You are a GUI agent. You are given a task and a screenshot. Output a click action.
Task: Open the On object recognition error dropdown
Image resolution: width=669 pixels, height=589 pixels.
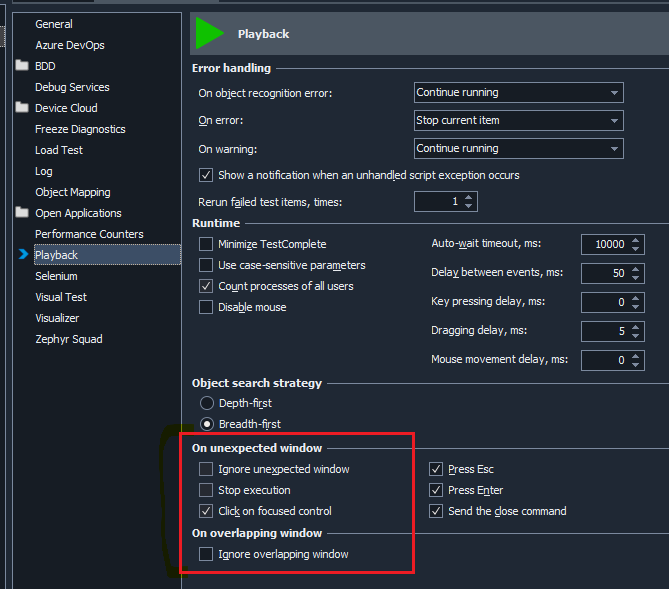[518, 93]
